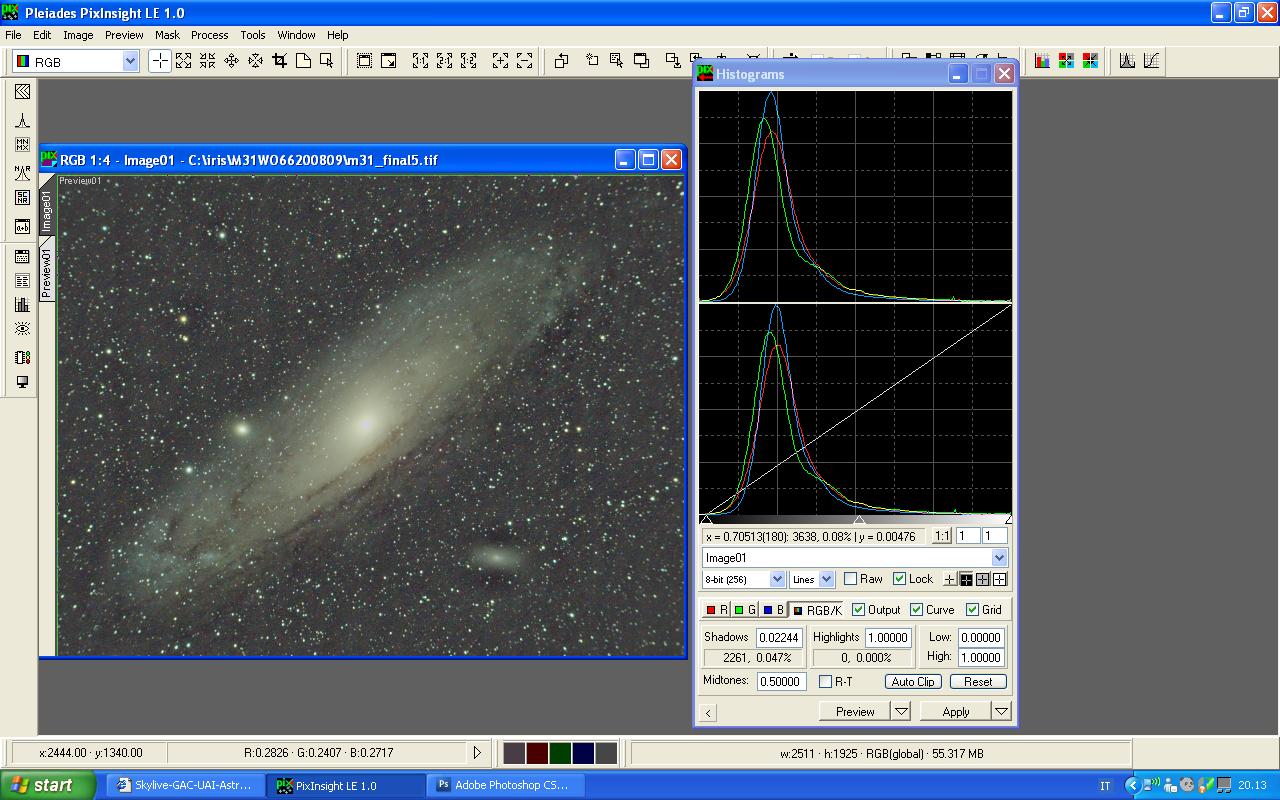Expand the status bar readout arrow
The image size is (1280, 800).
point(477,753)
